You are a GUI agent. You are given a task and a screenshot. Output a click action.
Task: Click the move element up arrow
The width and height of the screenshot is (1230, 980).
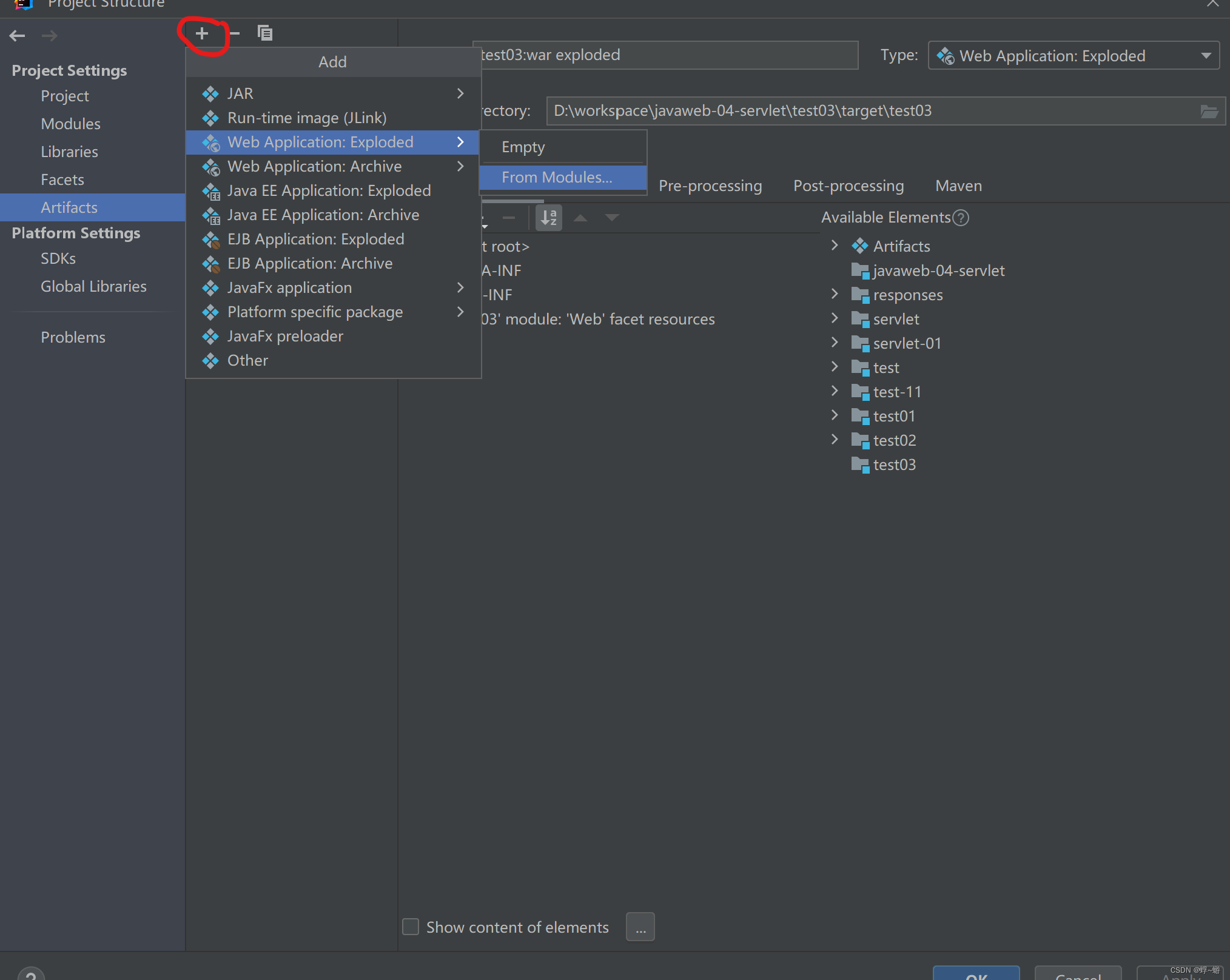pos(580,218)
